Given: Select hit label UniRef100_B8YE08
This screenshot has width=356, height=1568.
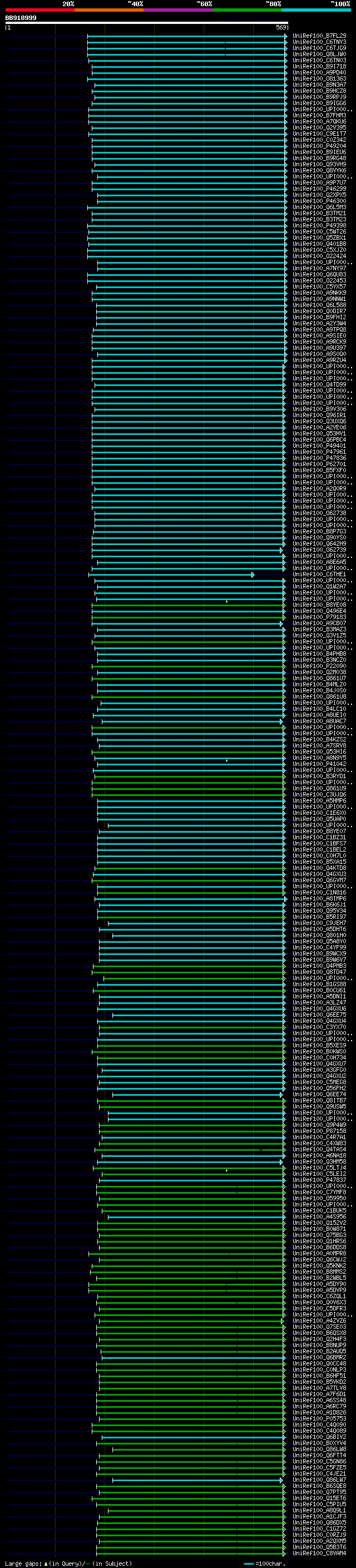Looking at the screenshot, I should click(319, 605).
